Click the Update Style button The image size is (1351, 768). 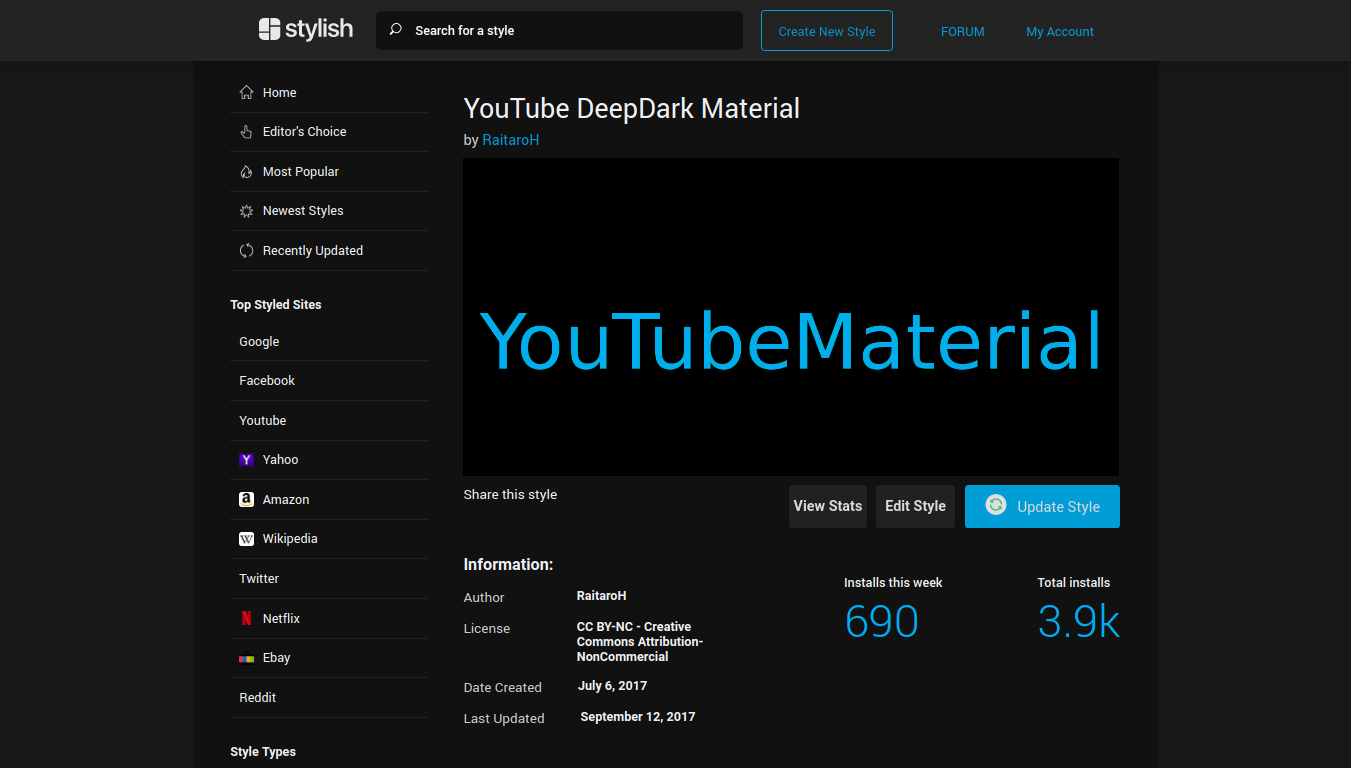pos(1042,506)
